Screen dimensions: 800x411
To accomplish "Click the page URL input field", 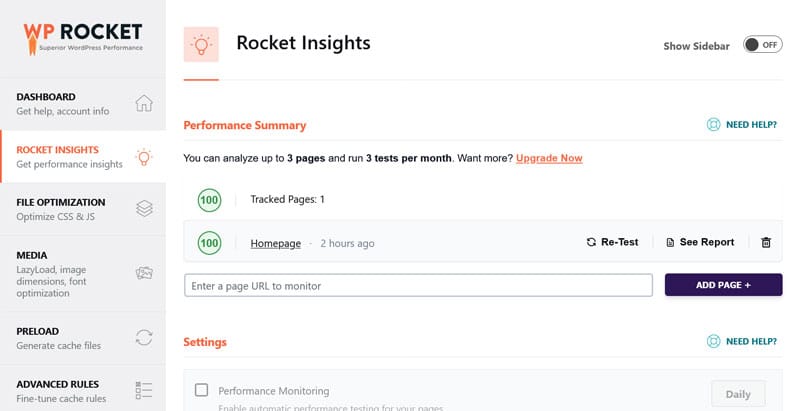I will coord(418,285).
